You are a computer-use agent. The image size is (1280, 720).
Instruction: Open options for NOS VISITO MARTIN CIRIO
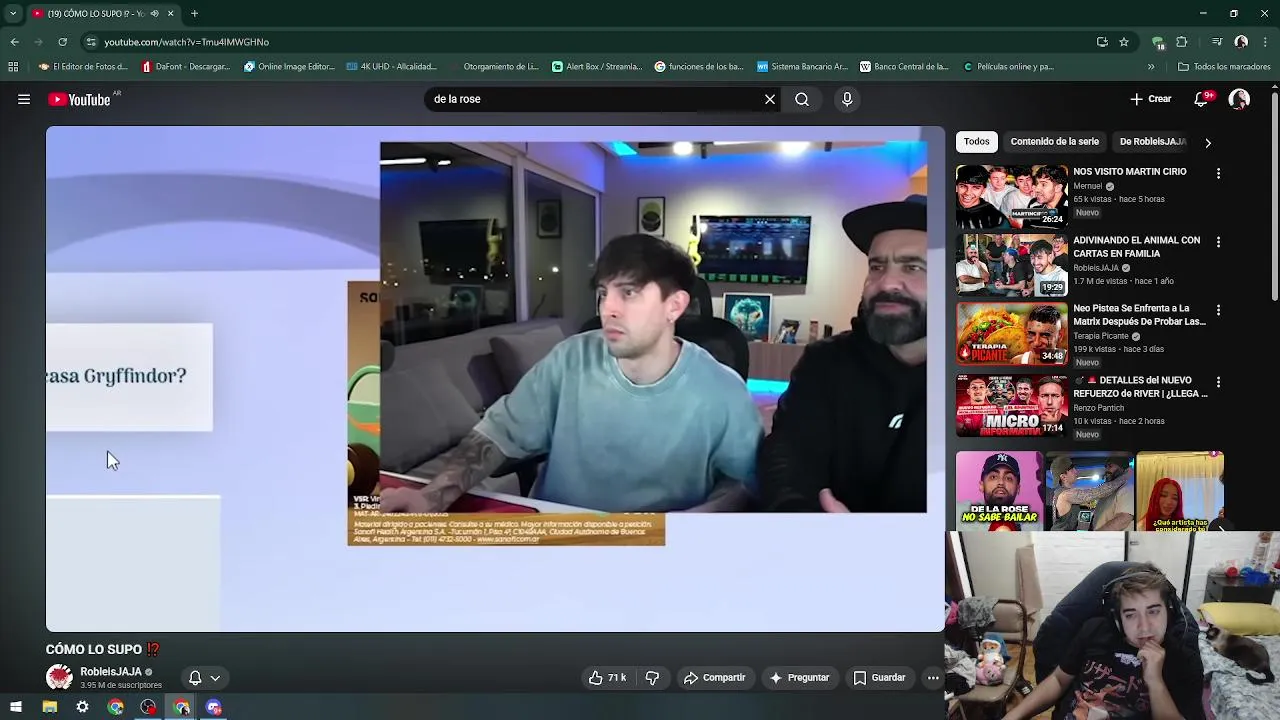(x=1218, y=173)
